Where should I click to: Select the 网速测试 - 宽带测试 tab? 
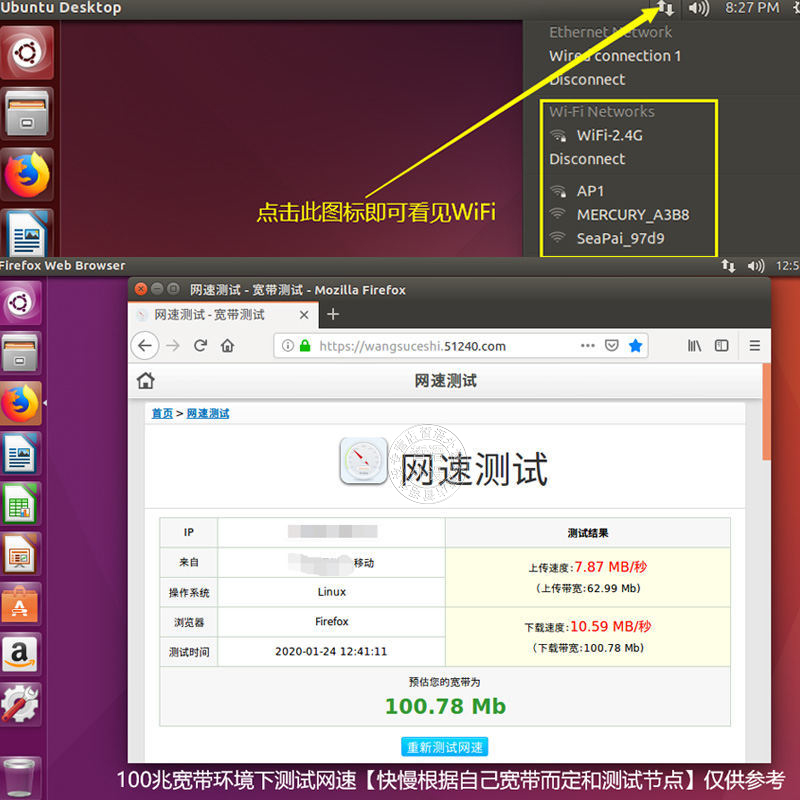tap(223, 315)
